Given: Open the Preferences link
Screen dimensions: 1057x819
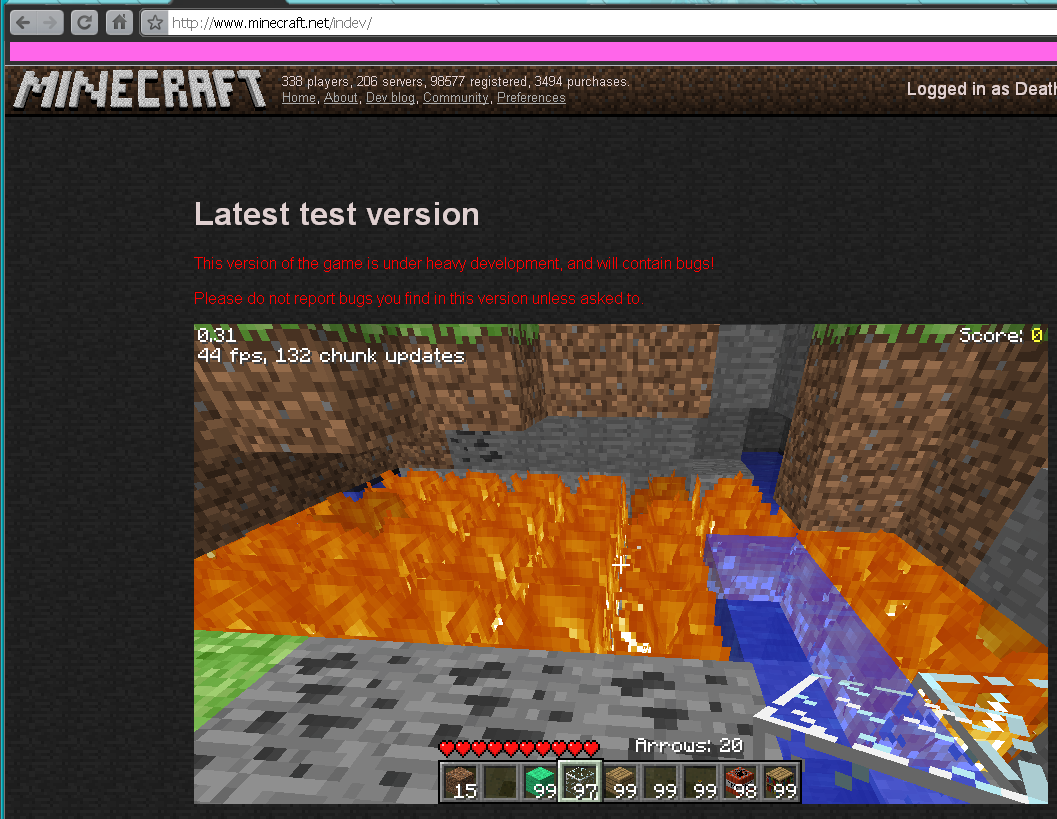Looking at the screenshot, I should tap(531, 98).
